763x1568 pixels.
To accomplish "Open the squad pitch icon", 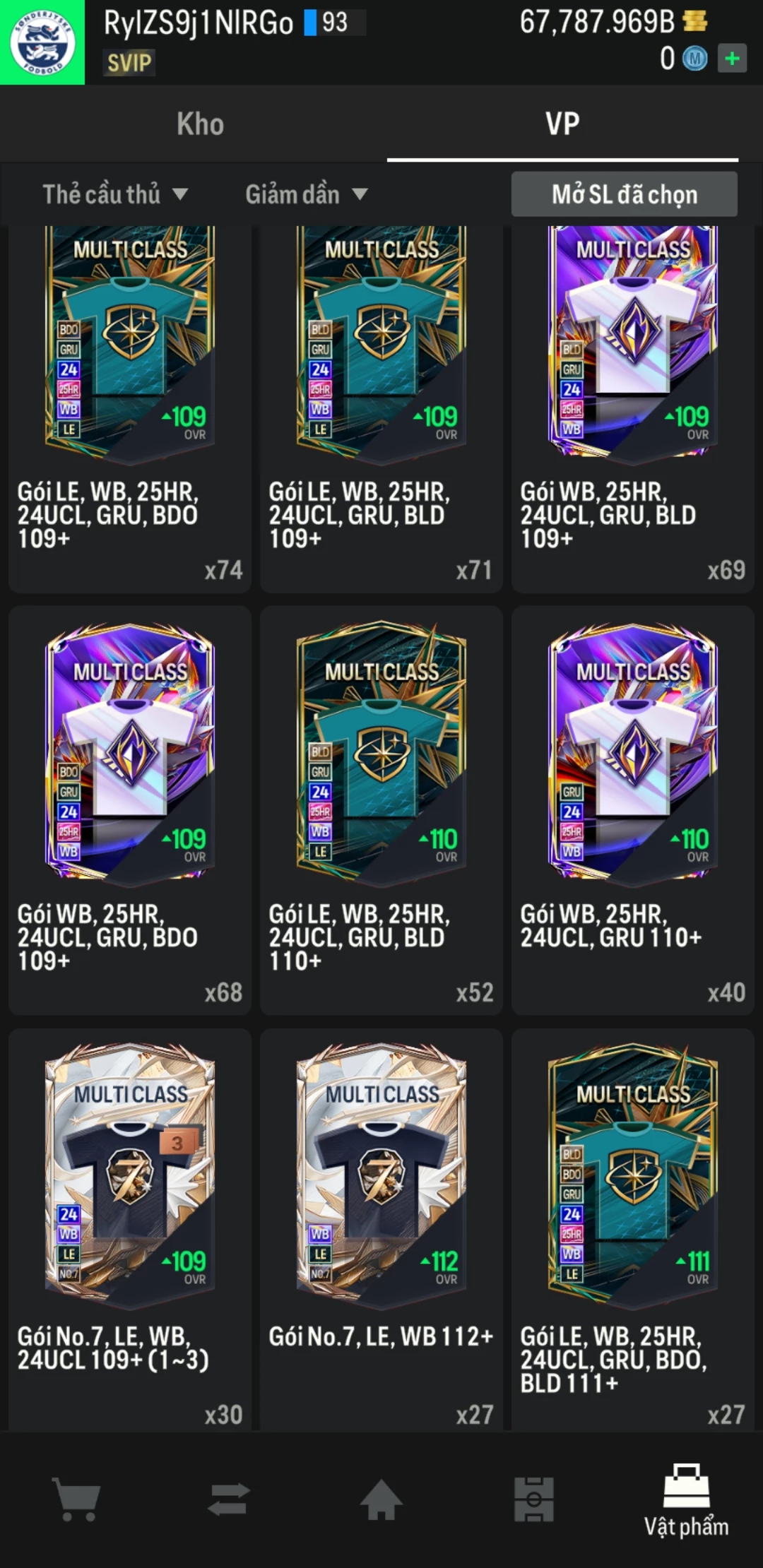I will pos(534,1498).
